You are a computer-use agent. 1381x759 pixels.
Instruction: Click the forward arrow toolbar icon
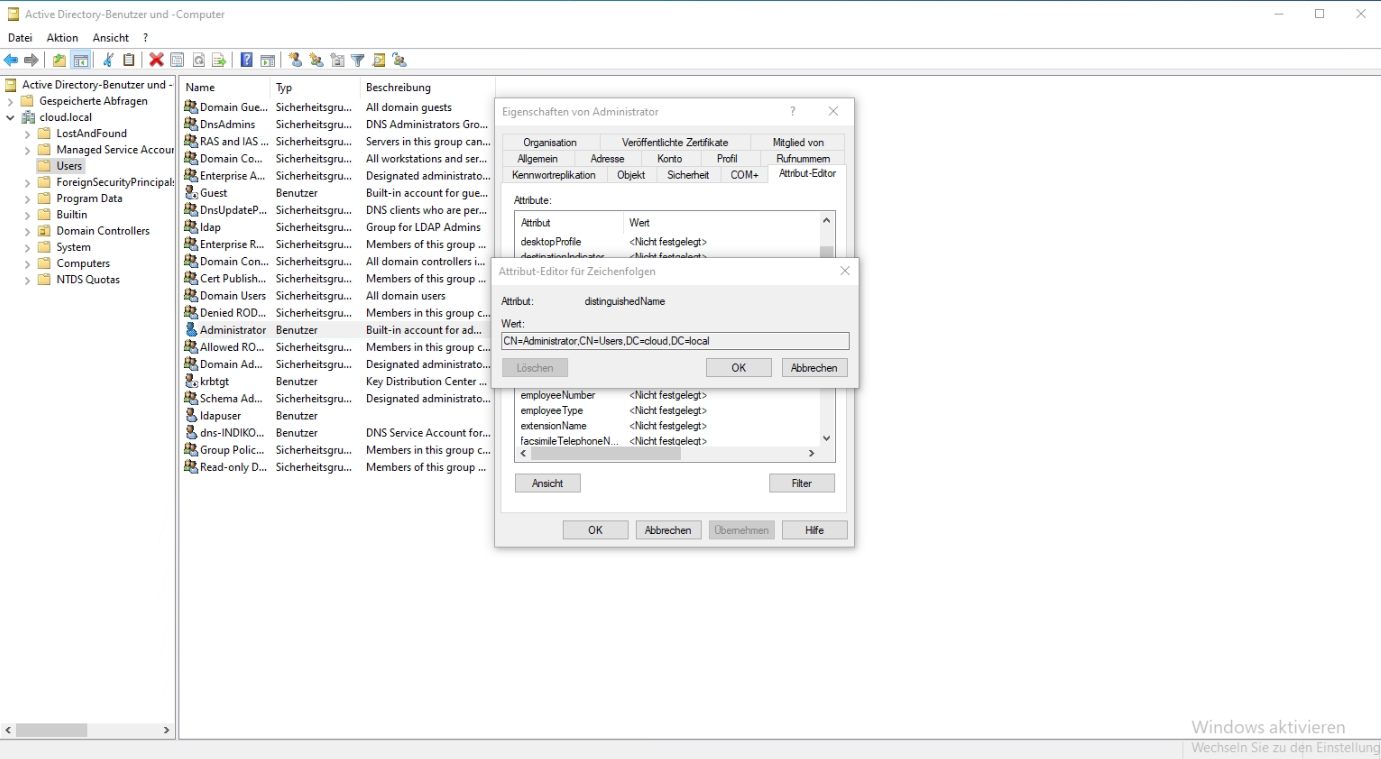point(31,60)
